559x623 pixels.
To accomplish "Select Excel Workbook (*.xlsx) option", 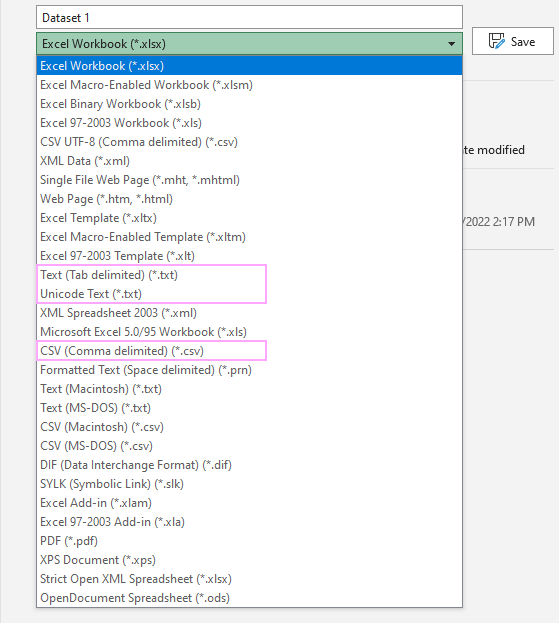I will click(250, 66).
